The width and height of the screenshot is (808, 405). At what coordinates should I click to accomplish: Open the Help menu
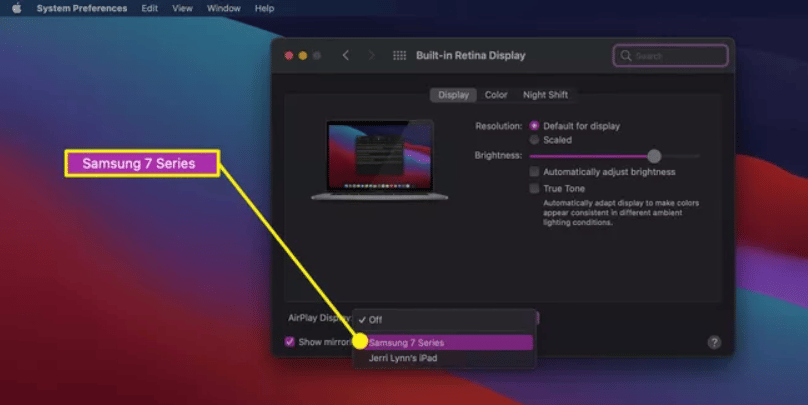[x=264, y=8]
